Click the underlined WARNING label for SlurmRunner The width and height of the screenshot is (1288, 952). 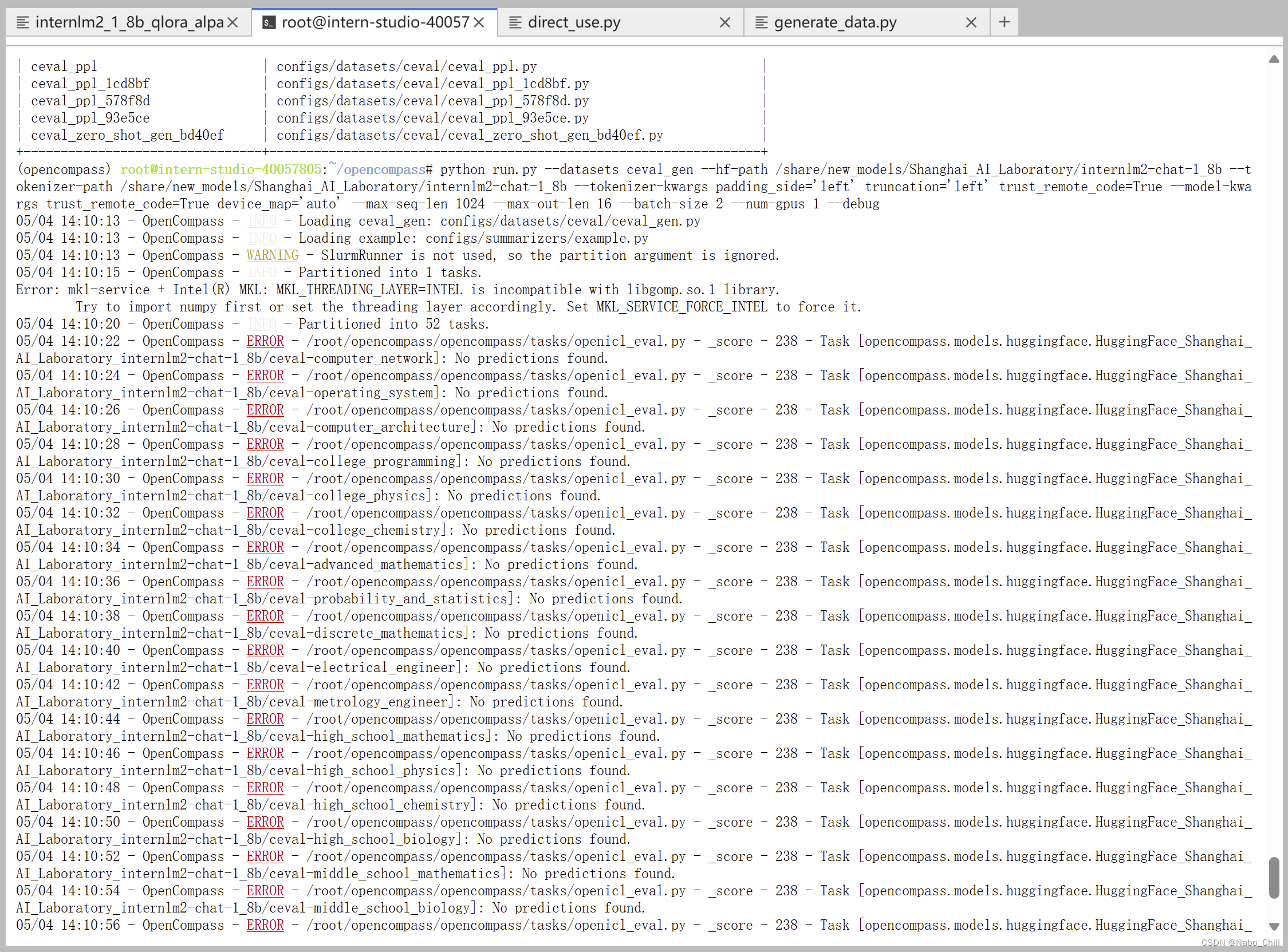coord(272,255)
